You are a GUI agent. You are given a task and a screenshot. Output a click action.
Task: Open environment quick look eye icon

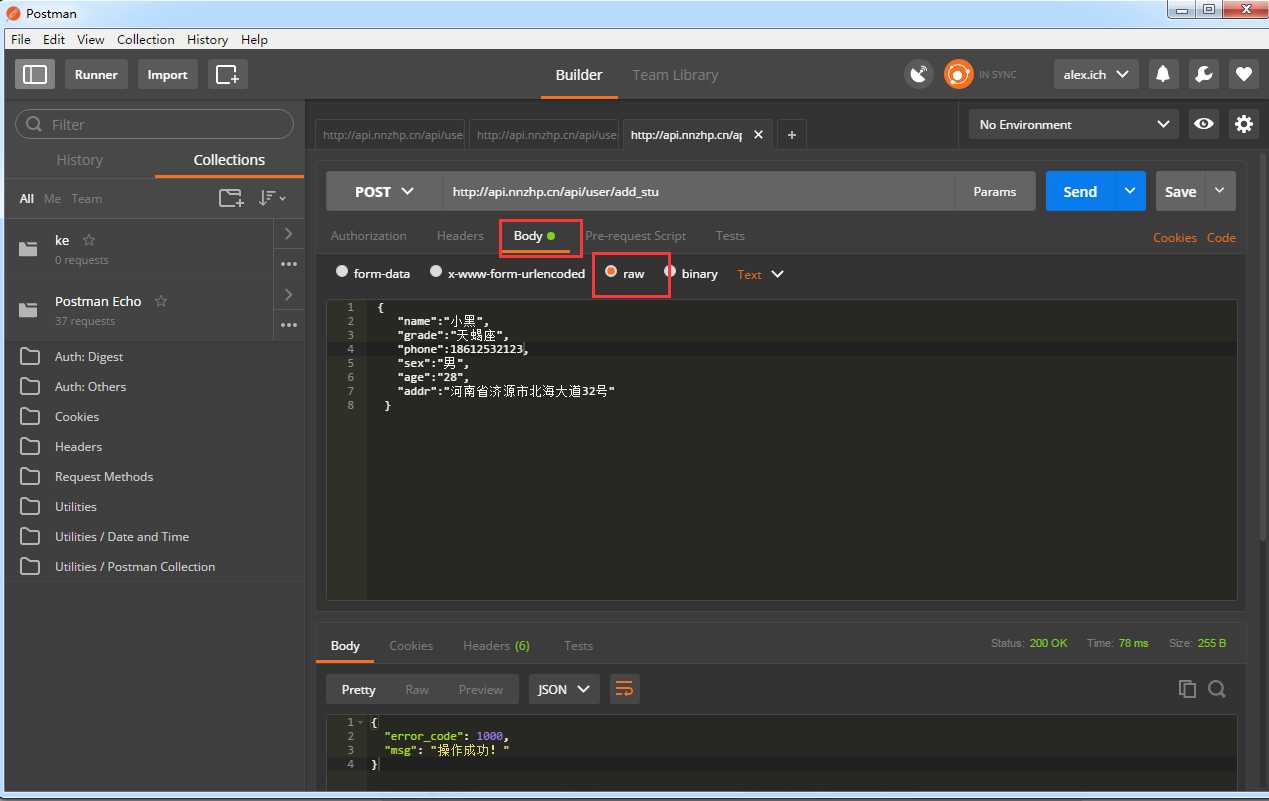1204,124
